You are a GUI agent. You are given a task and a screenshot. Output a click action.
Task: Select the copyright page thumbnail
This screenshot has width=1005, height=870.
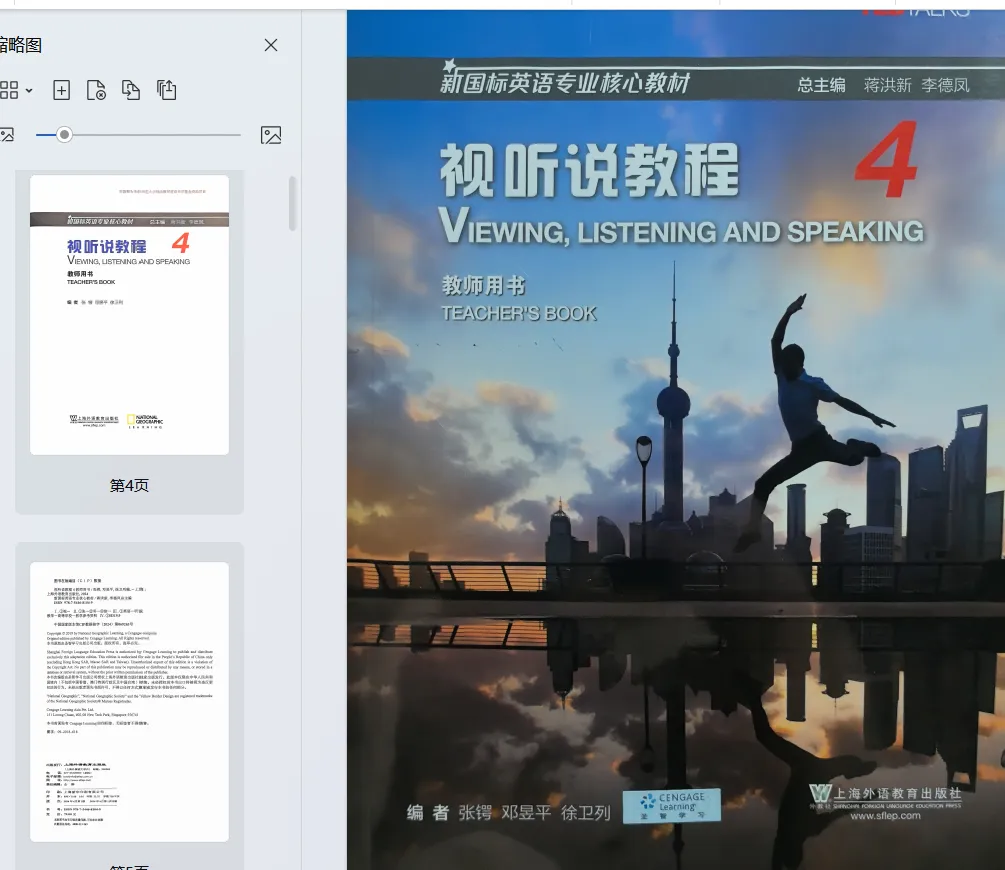129,701
